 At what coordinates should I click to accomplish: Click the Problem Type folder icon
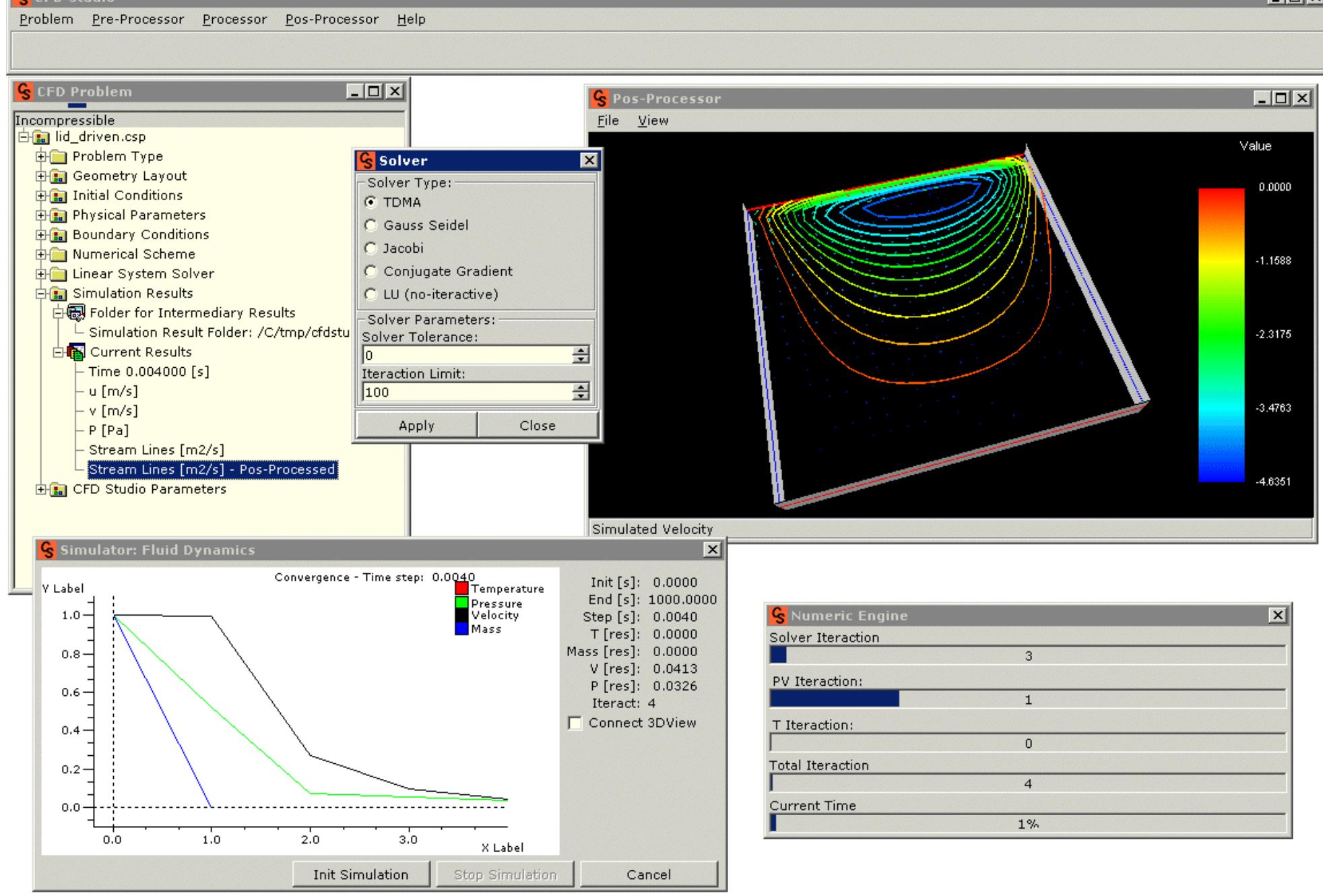tap(59, 157)
